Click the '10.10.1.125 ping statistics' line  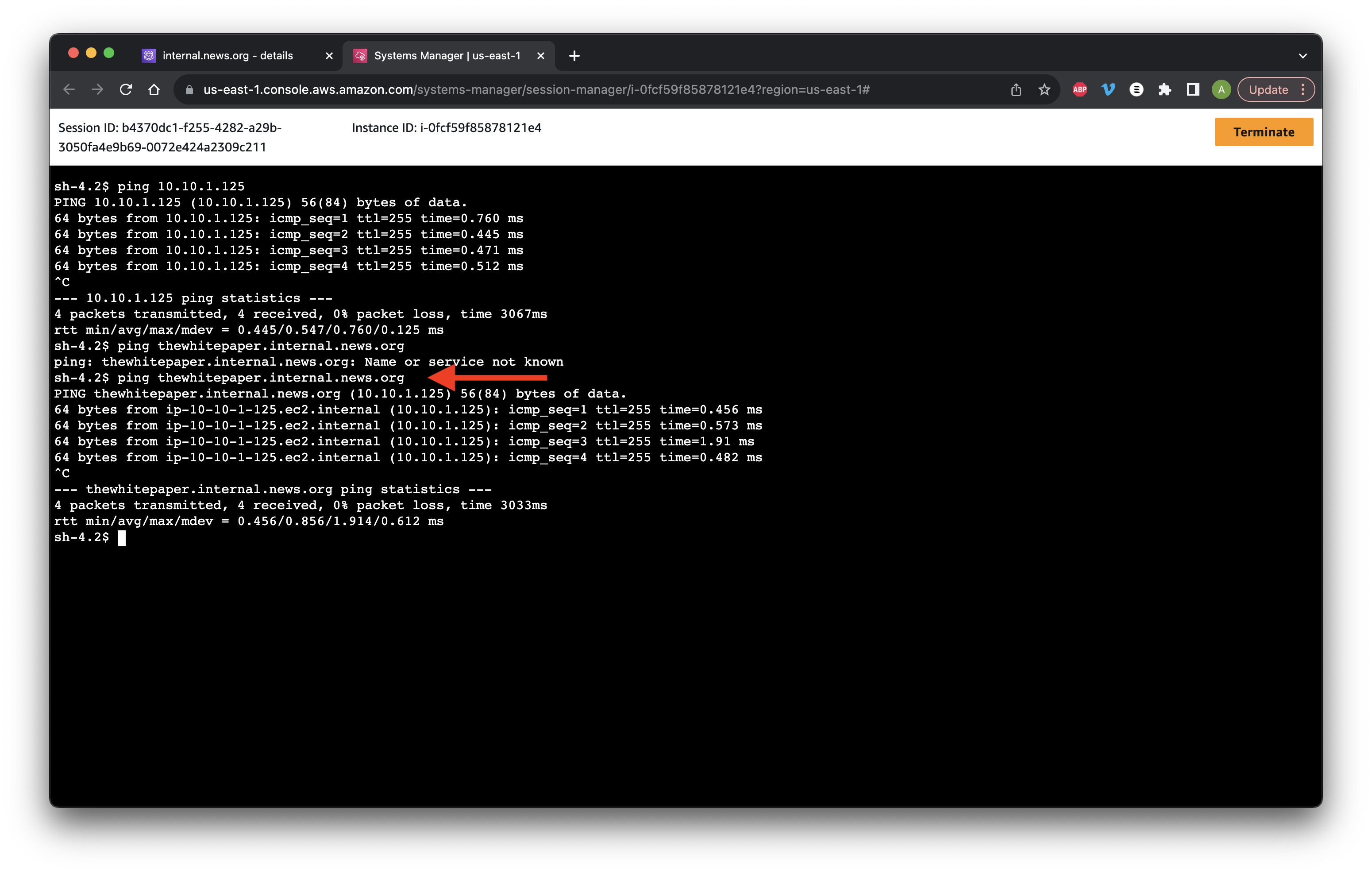[x=193, y=298]
